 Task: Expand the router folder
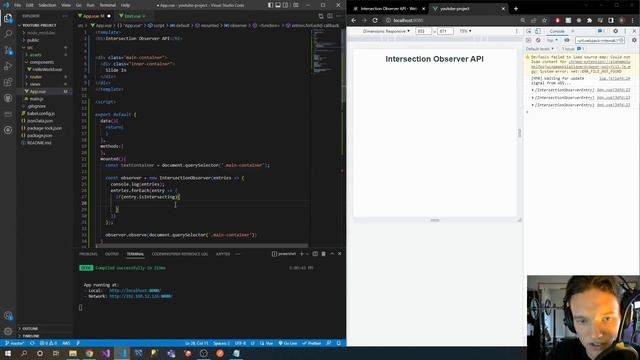(35, 77)
